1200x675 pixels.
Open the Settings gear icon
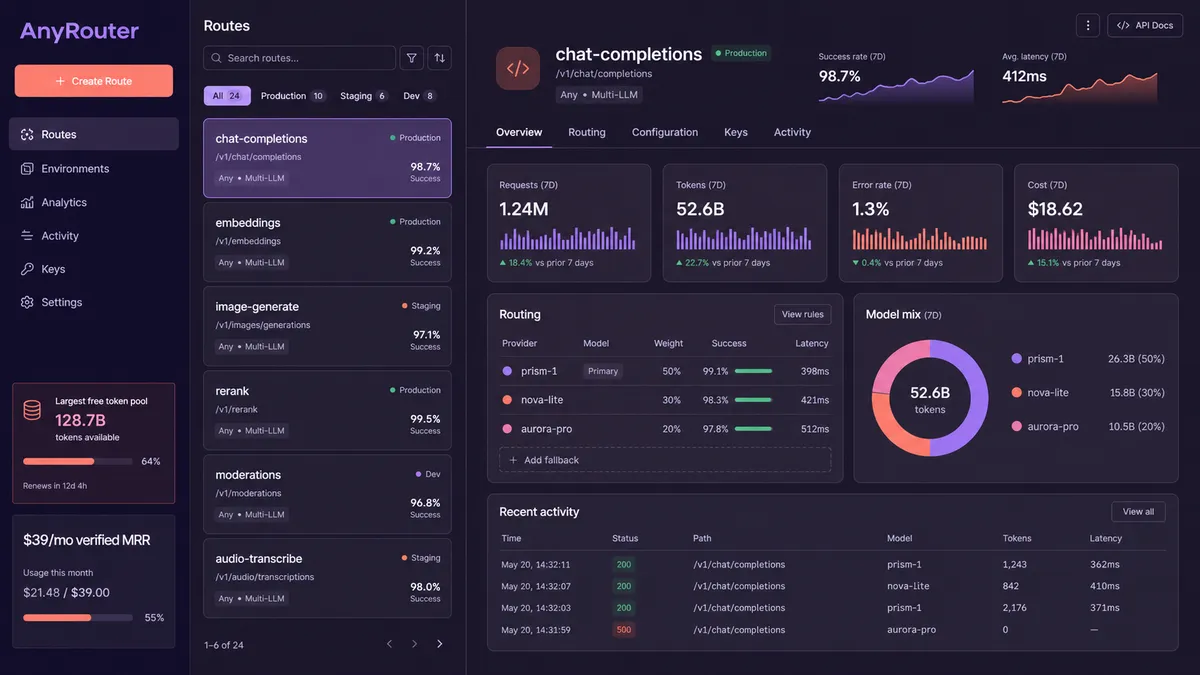27,302
